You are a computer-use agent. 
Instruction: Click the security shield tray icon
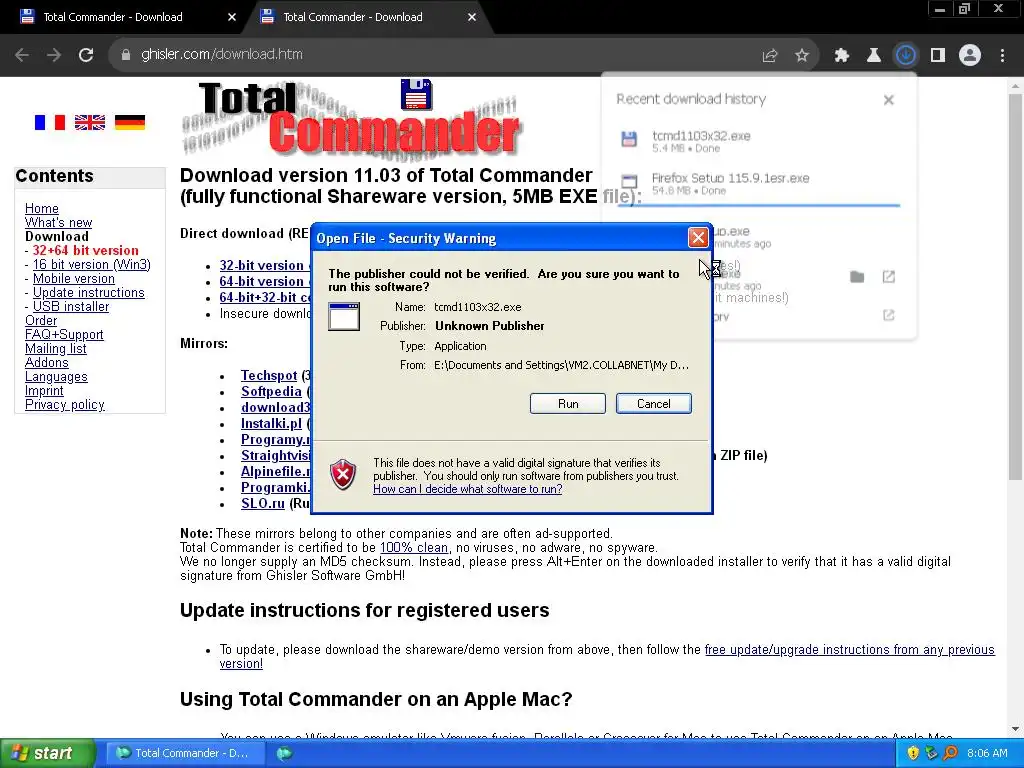pyautogui.click(x=913, y=753)
